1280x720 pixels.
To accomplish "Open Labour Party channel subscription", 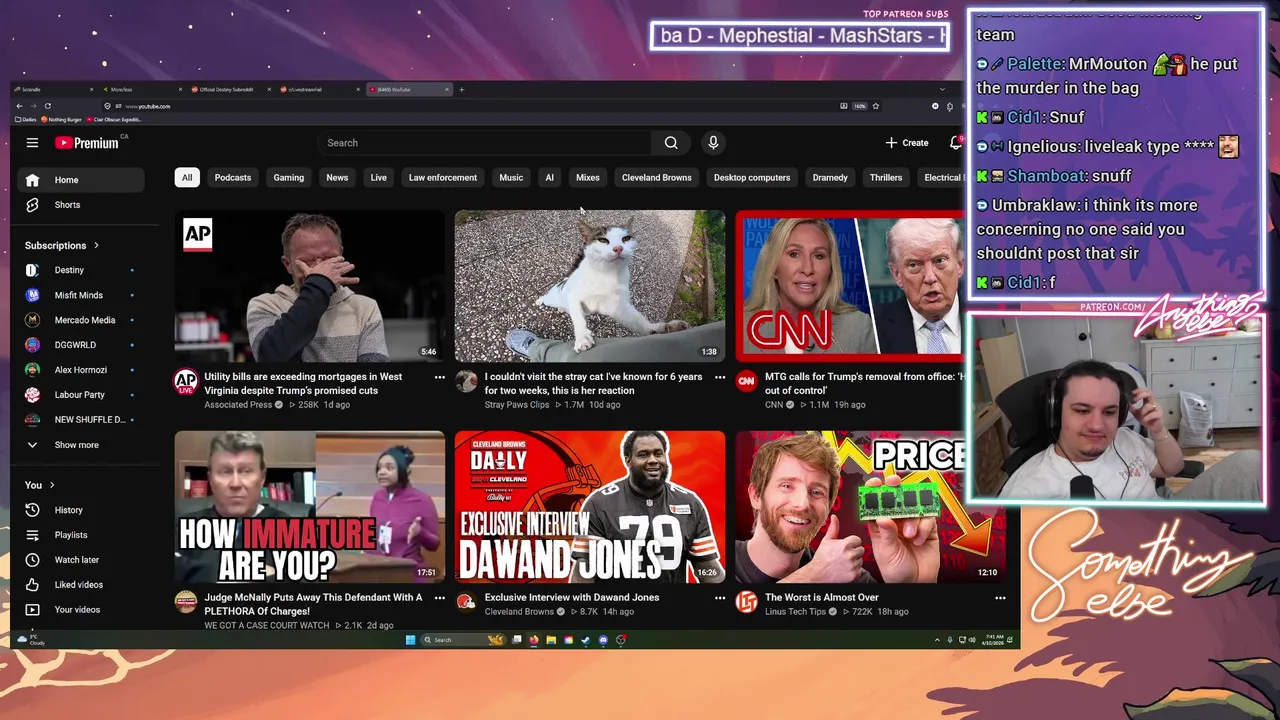I will click(81, 395).
